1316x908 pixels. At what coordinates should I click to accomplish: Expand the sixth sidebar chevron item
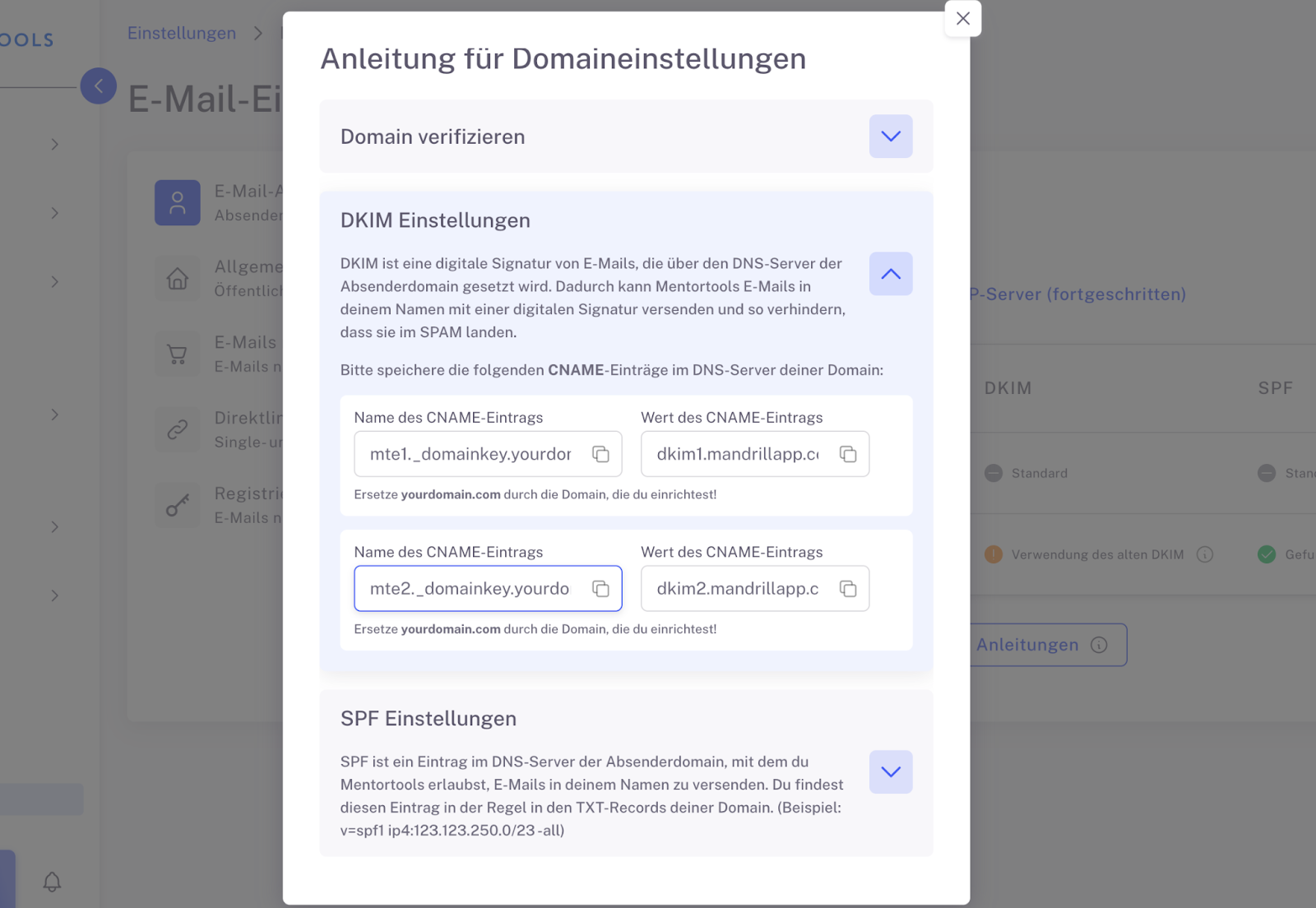point(55,595)
